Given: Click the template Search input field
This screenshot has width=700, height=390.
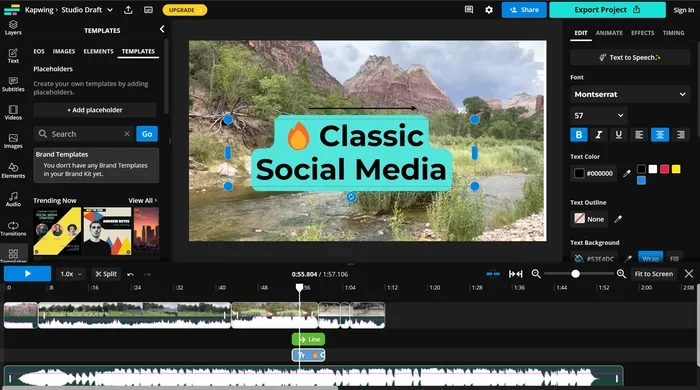Looking at the screenshot, I should point(84,133).
